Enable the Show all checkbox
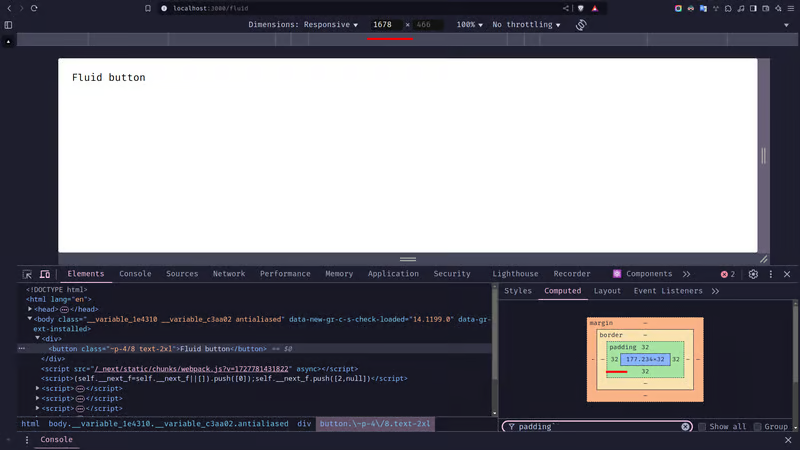 [702, 427]
